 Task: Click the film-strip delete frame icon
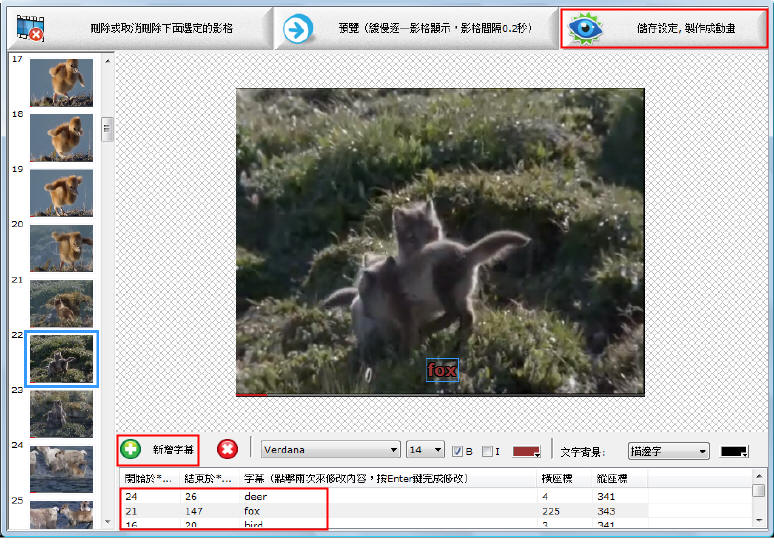[x=26, y=28]
